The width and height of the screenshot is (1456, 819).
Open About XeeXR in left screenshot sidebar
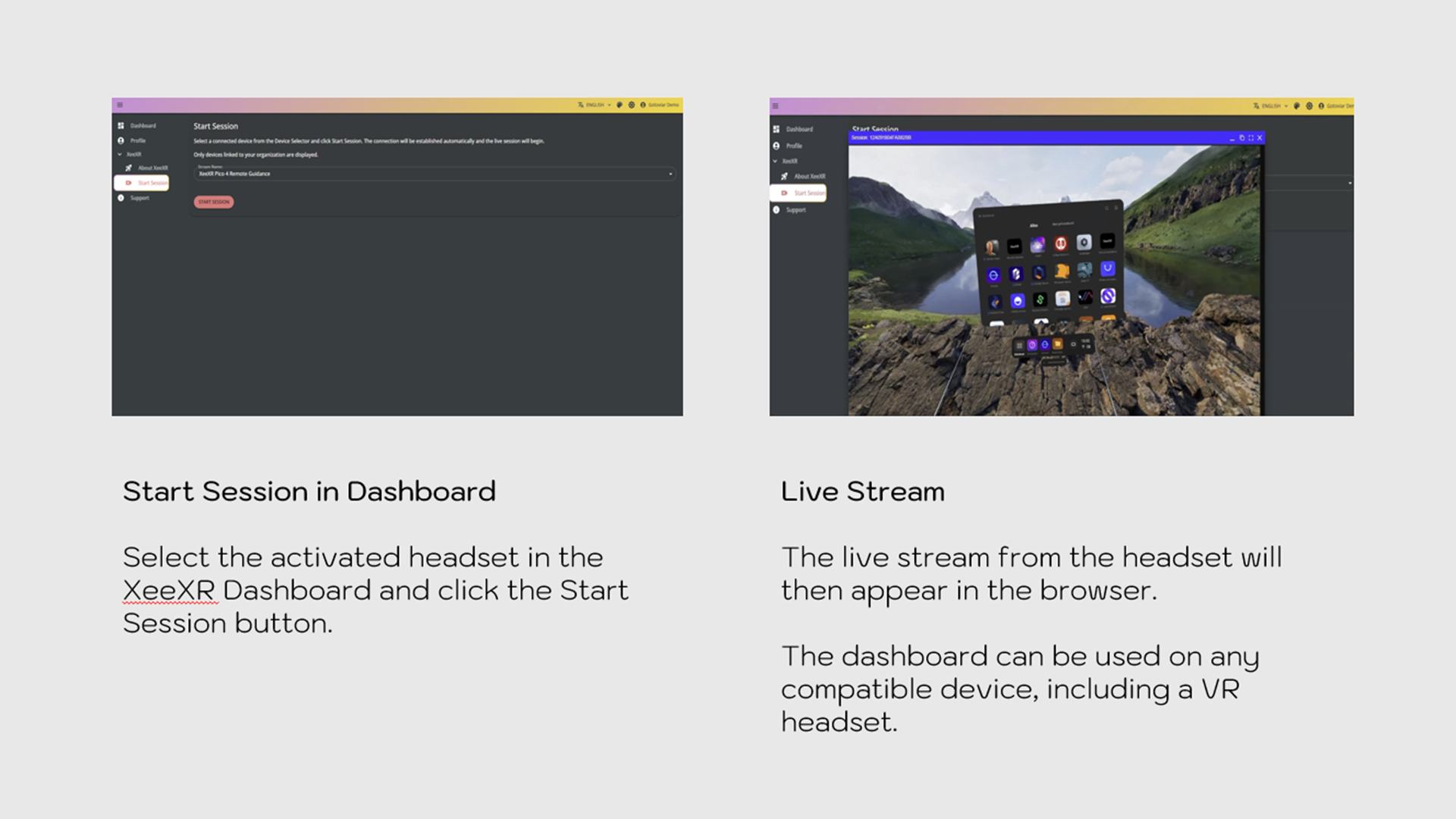pyautogui.click(x=147, y=168)
